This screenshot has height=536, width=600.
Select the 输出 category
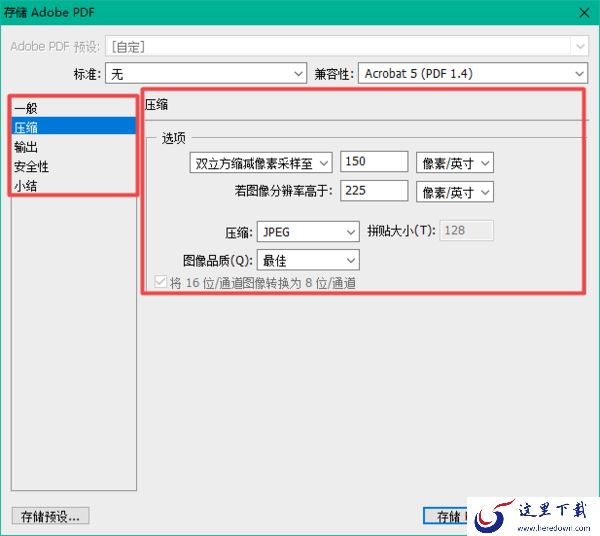point(73,147)
